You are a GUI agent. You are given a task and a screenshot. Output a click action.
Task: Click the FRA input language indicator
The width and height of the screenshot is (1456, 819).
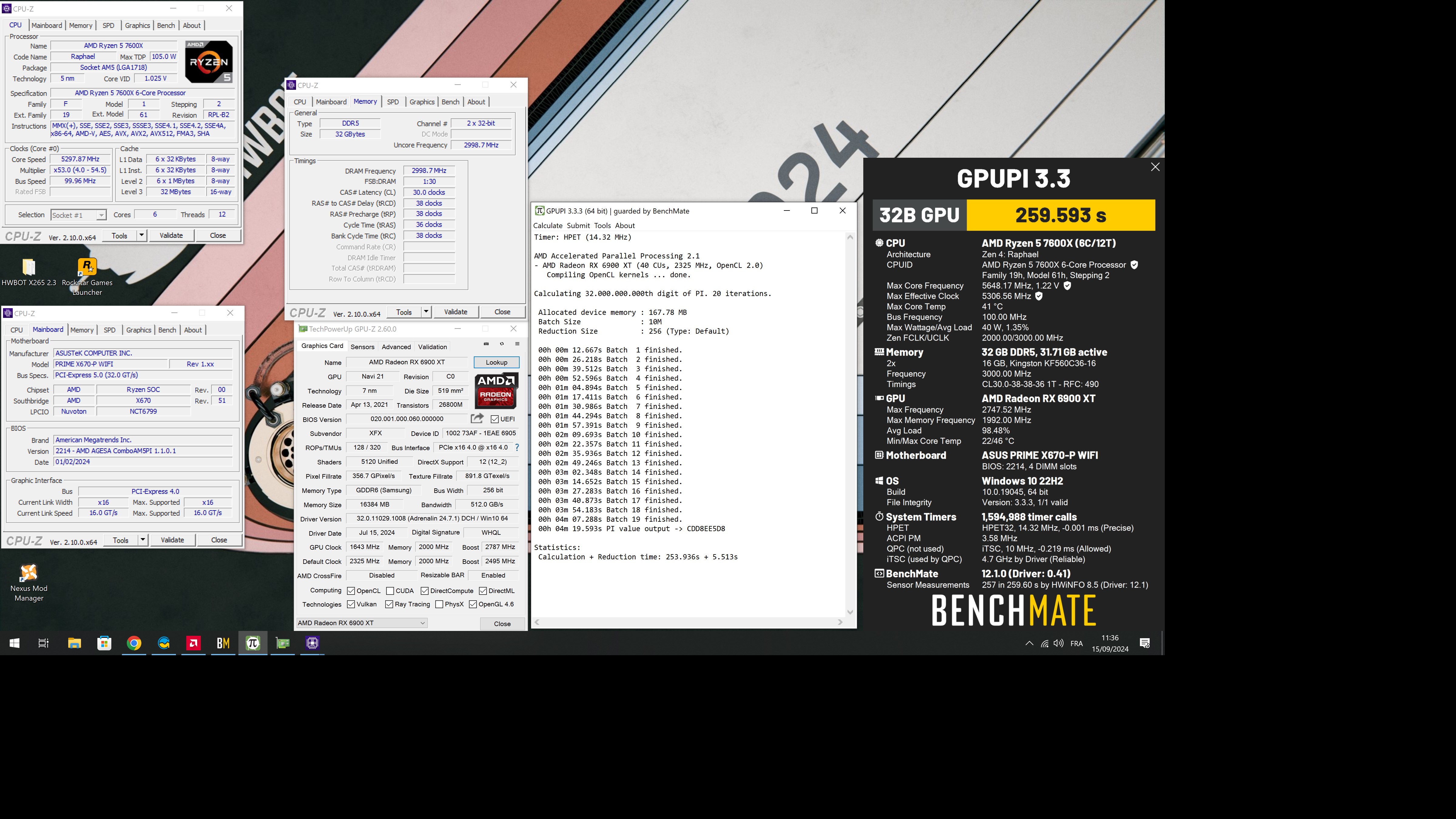click(1077, 643)
